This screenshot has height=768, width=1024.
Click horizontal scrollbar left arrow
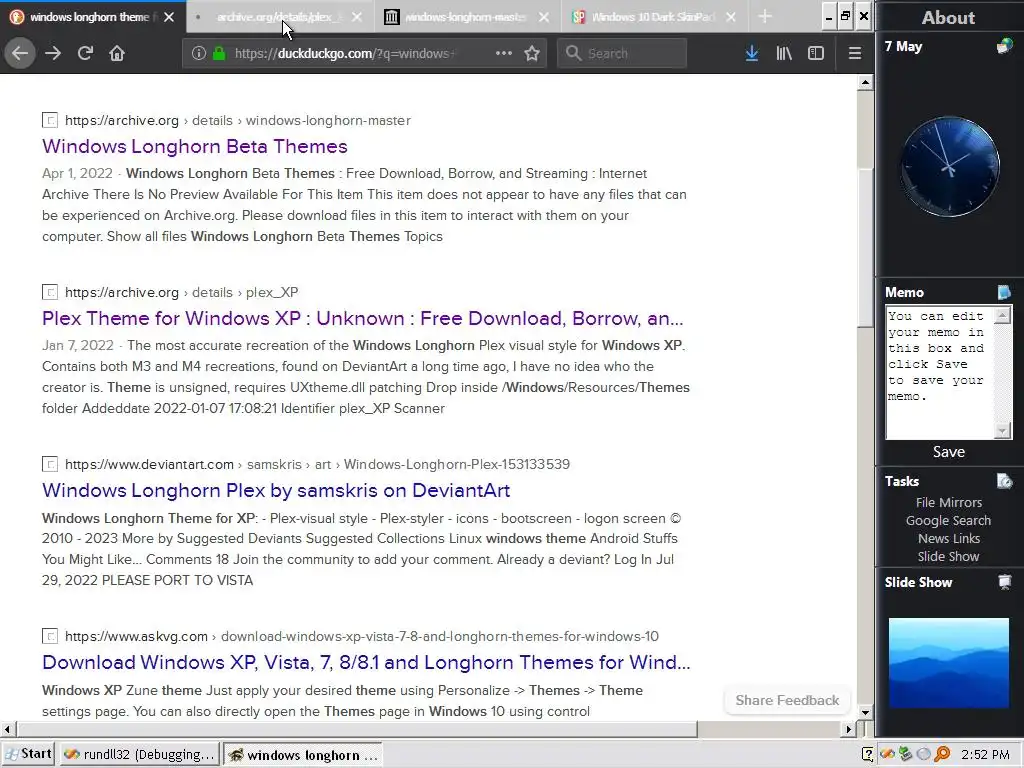[7, 729]
